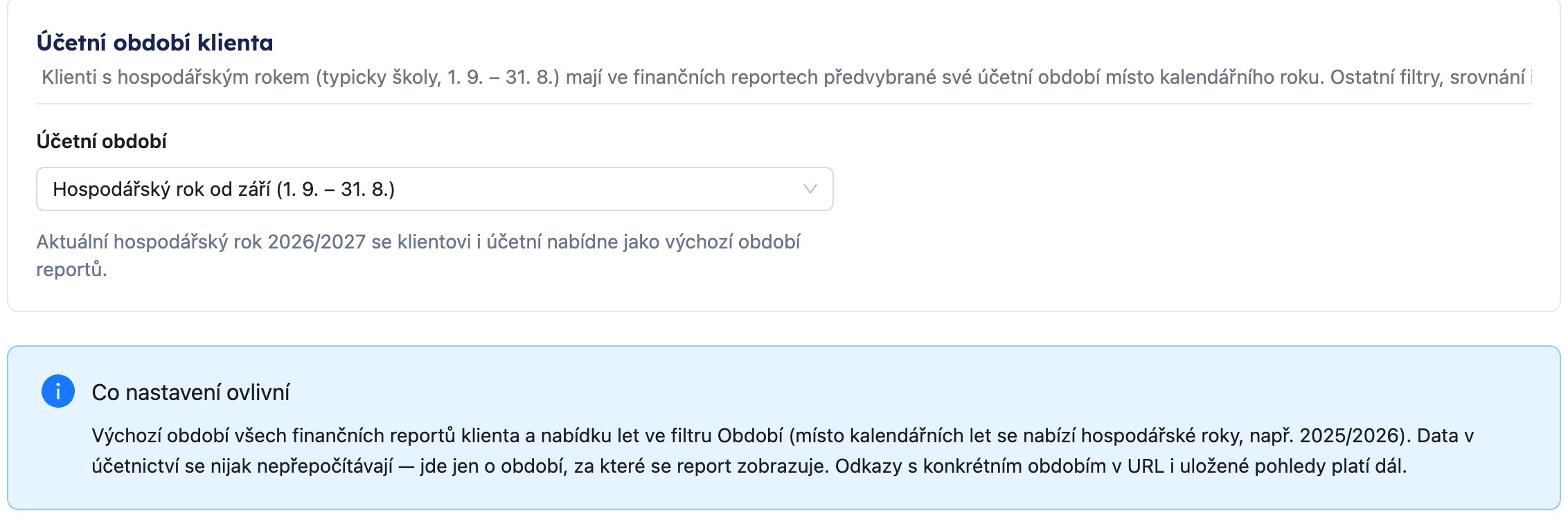Click the info paragraph starting 'Výchozí období všech'
The image size is (1568, 526).
(x=783, y=451)
